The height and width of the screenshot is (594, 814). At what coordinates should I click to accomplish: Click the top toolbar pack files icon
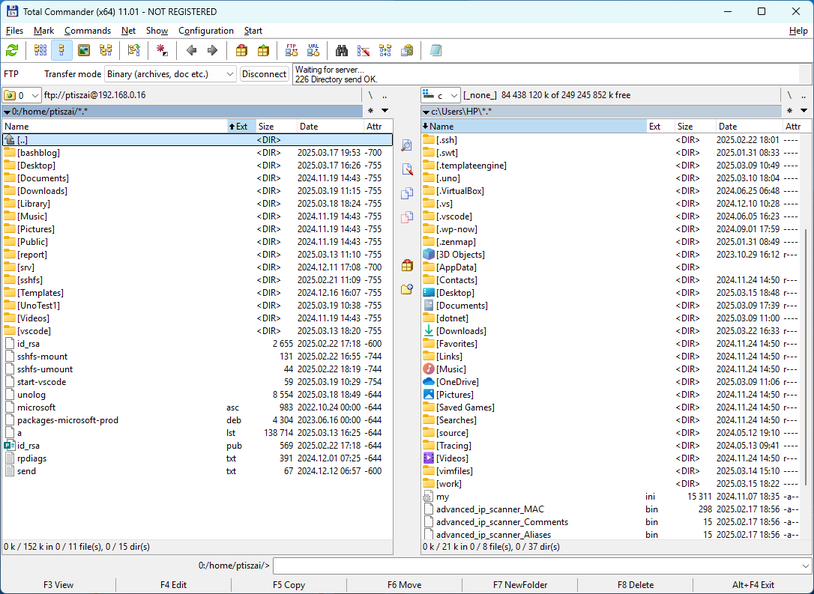[x=241, y=50]
